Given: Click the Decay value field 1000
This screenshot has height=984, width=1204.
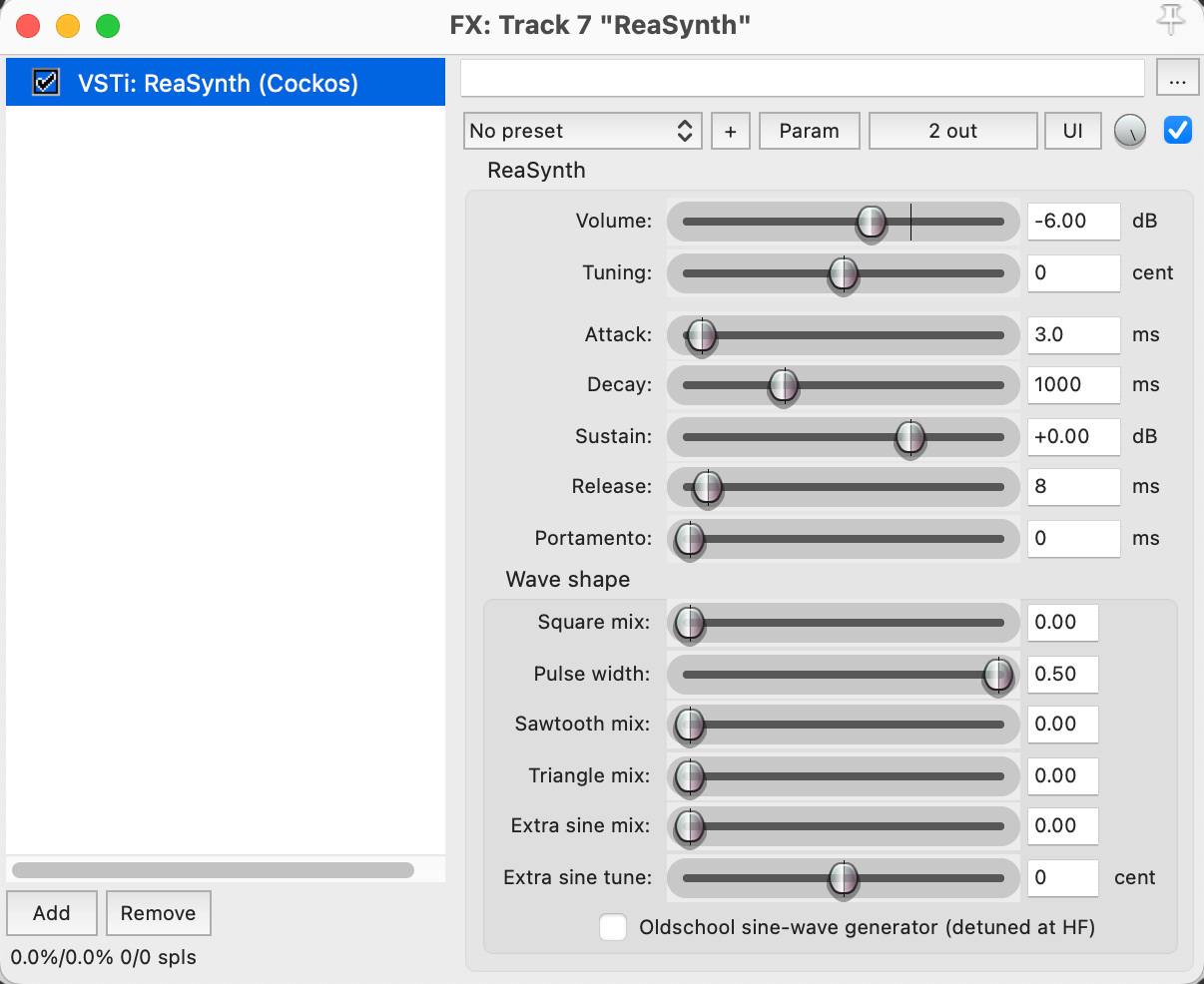Looking at the screenshot, I should (x=1074, y=384).
